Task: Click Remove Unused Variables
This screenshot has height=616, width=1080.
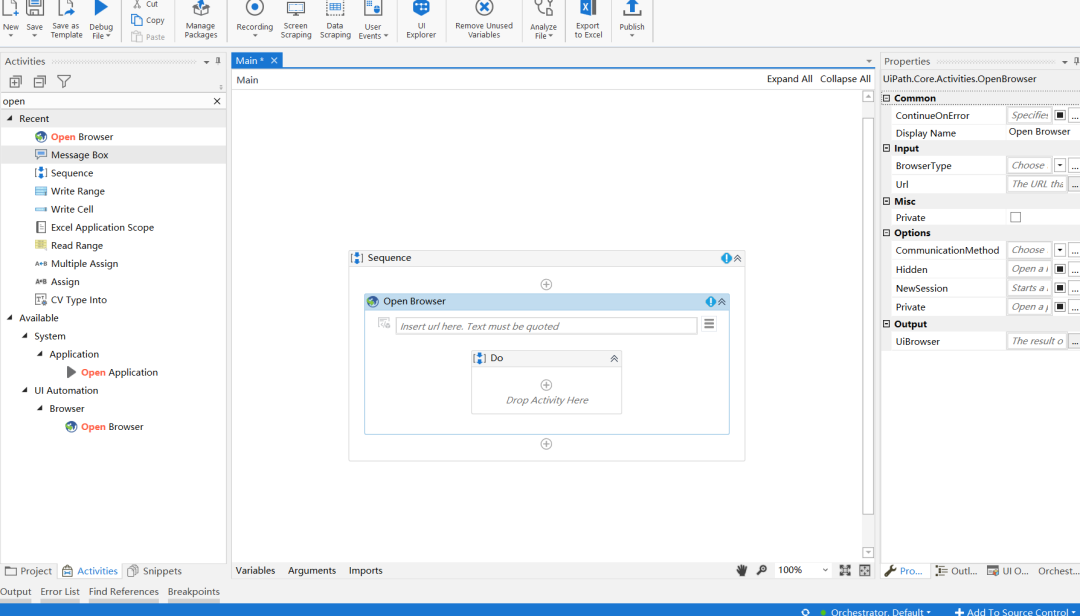Action: pos(484,20)
